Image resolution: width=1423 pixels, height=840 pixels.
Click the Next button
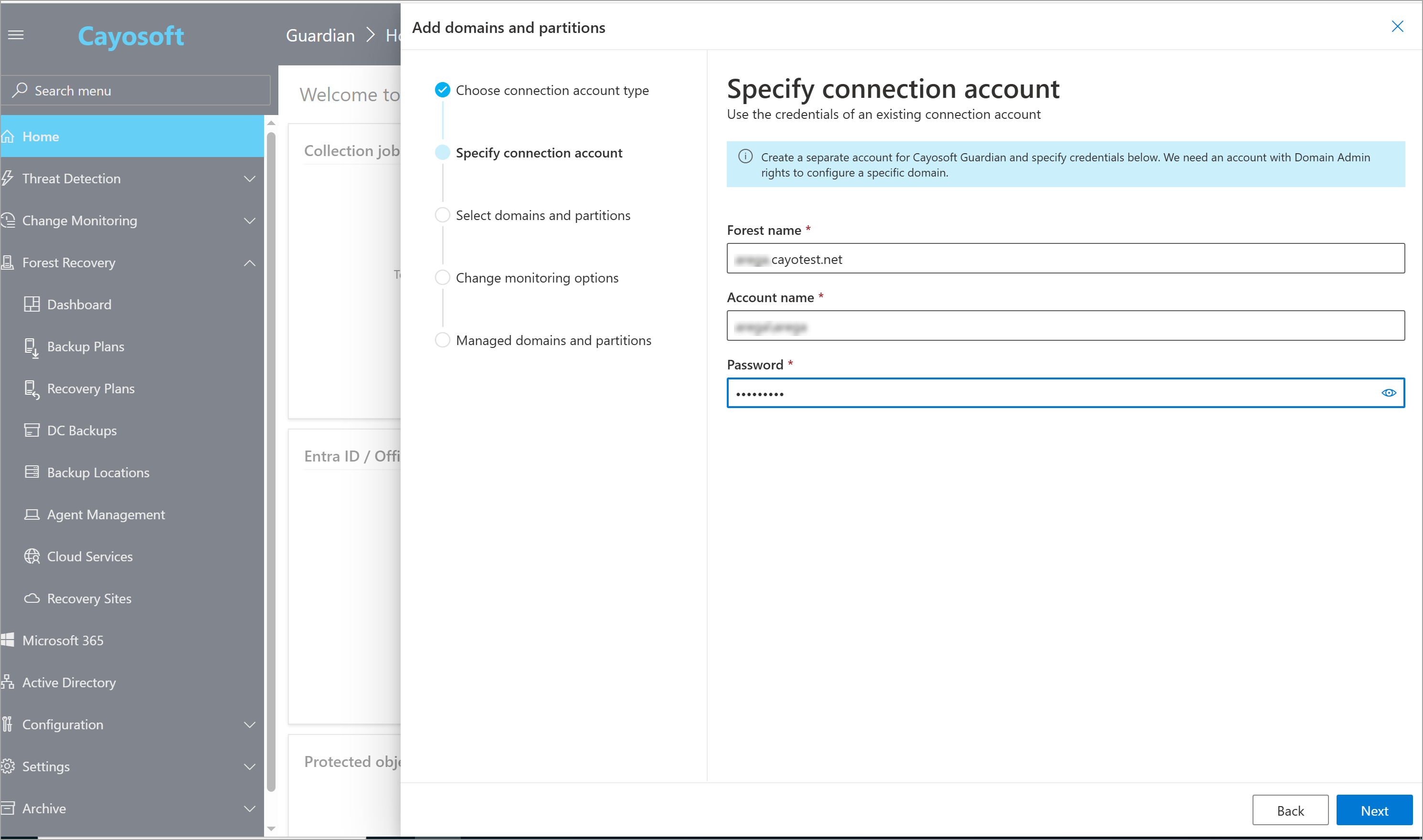pos(1374,810)
